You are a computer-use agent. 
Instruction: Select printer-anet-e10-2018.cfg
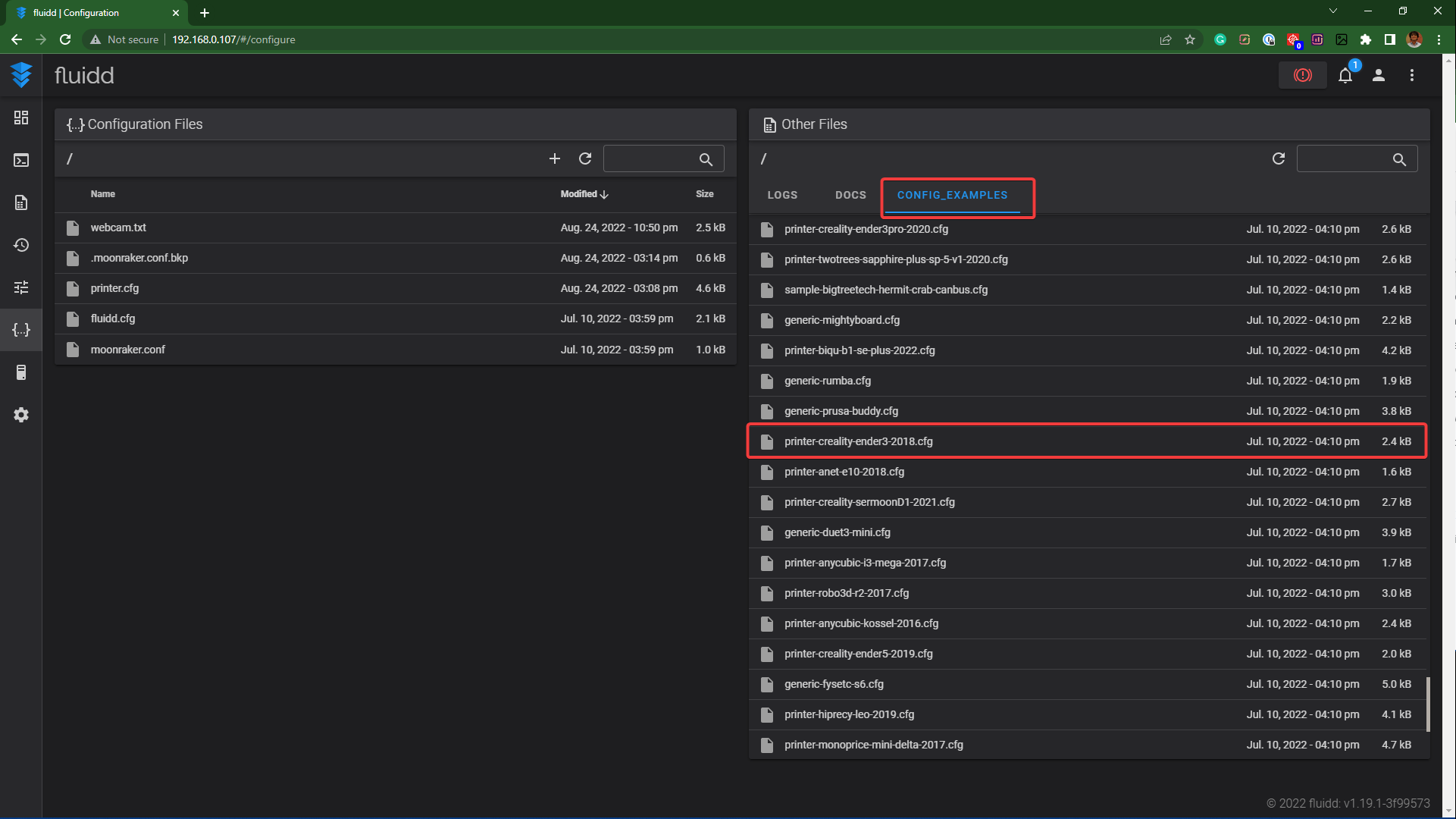(x=1088, y=472)
